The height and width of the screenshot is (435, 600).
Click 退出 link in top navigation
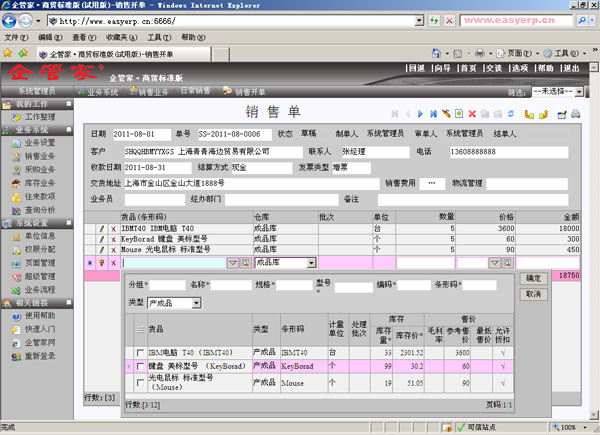tap(571, 68)
